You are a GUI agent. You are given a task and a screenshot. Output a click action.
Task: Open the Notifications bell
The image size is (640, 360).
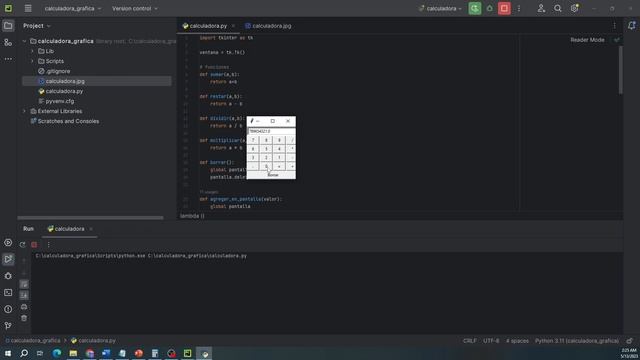tap(631, 26)
